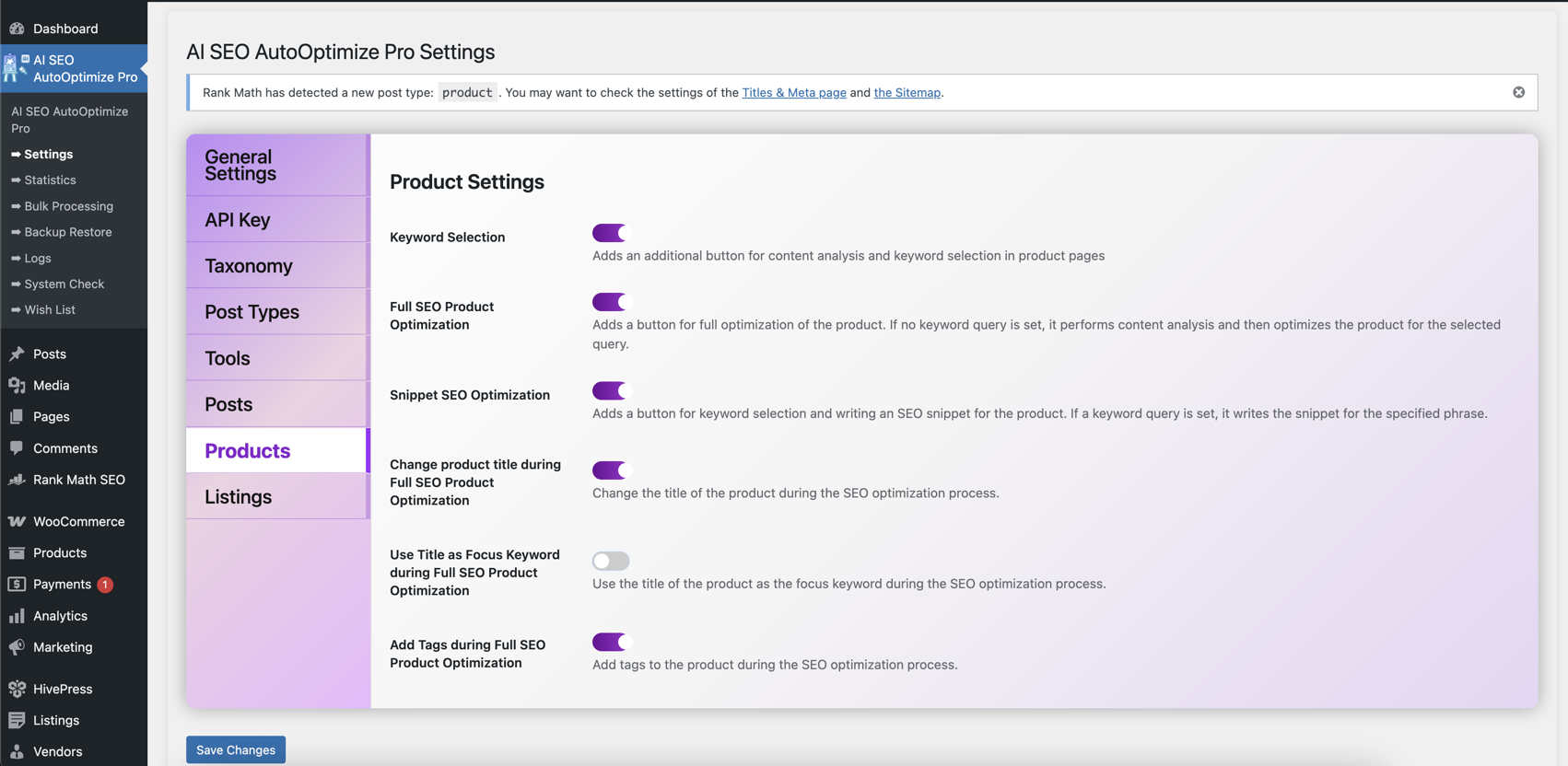Screen dimensions: 1568x766
Task: Click the Payments notification badge
Action: coord(105,585)
